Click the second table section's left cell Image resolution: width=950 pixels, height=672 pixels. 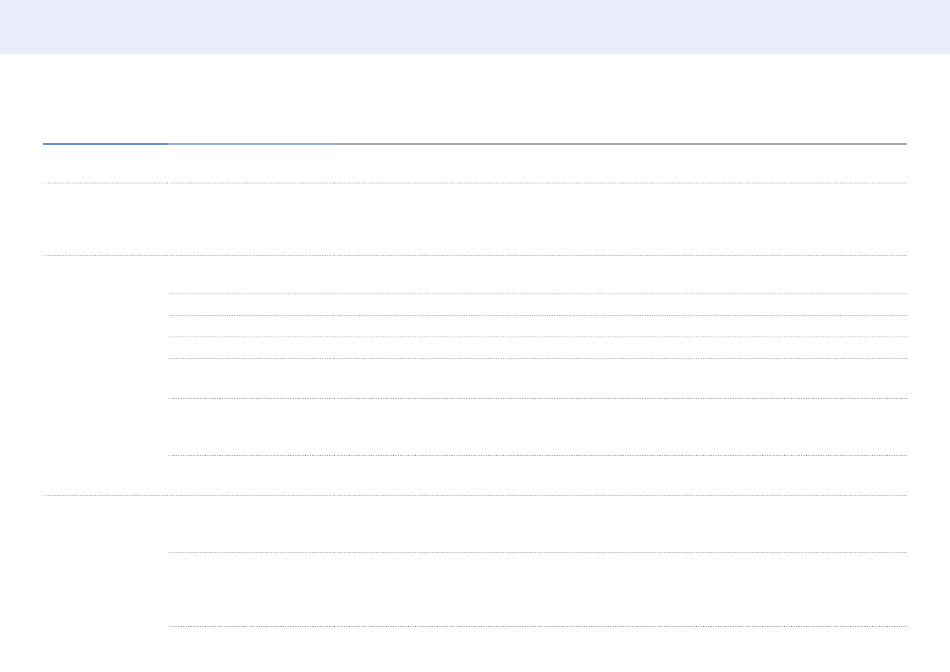105,375
